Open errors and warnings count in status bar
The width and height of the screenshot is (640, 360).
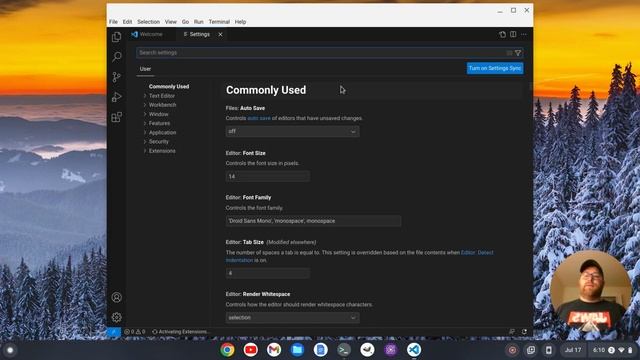135,332
